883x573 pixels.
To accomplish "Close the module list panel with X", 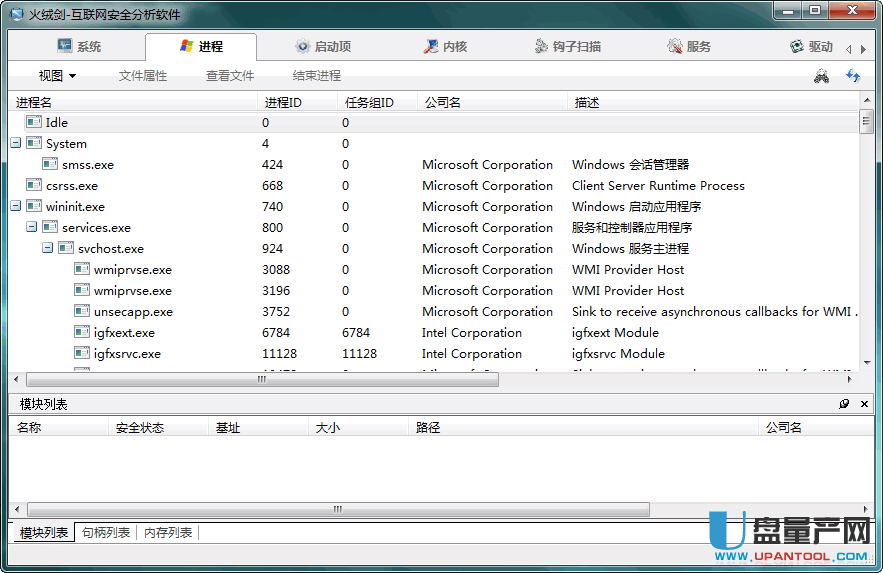I will coord(864,404).
